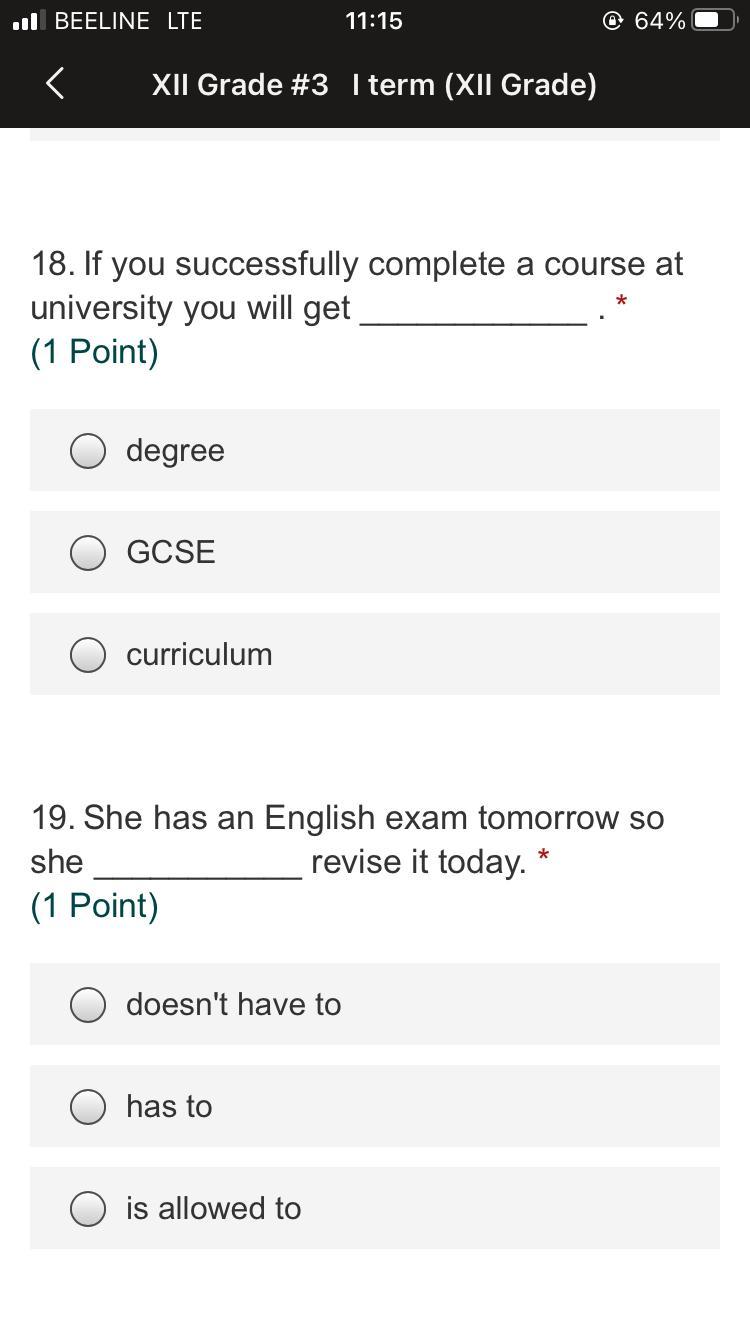
Task: Choose the 'curriculum' radio option
Action: tap(88, 655)
